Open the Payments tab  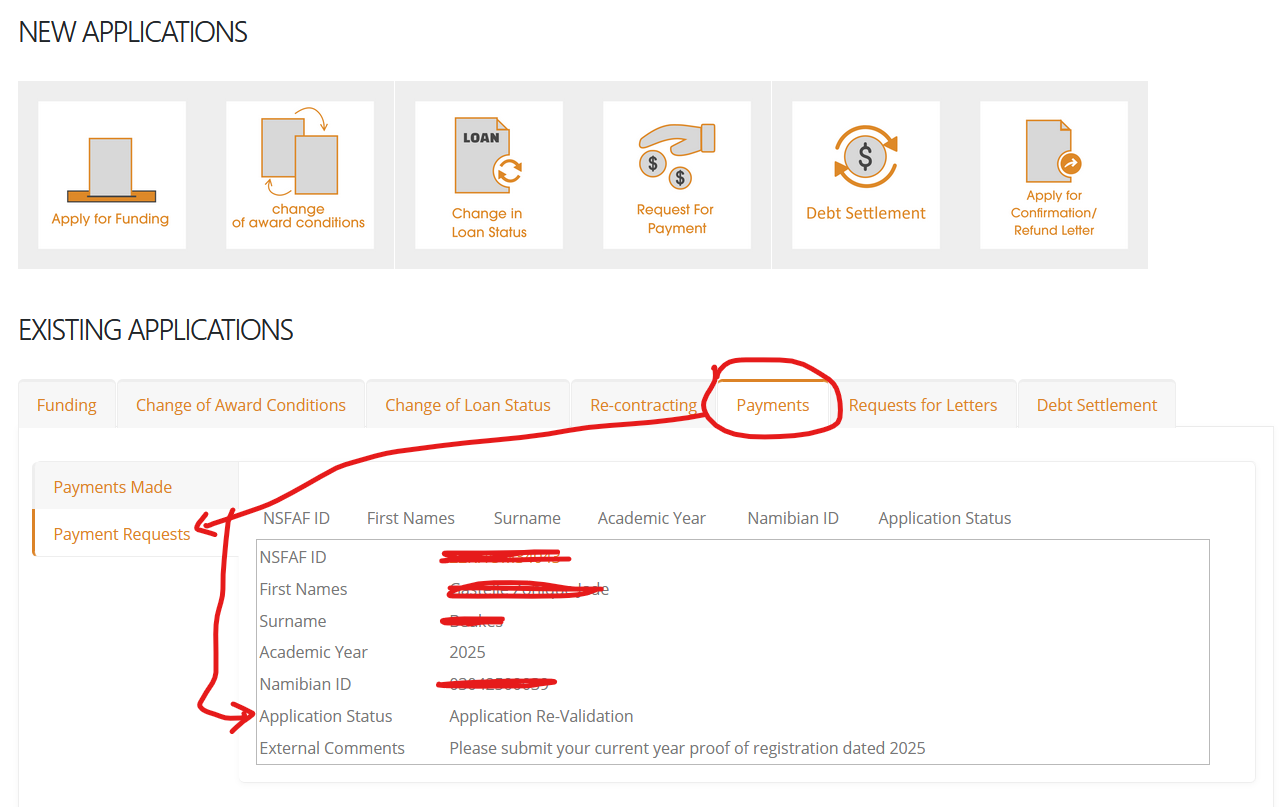(773, 405)
